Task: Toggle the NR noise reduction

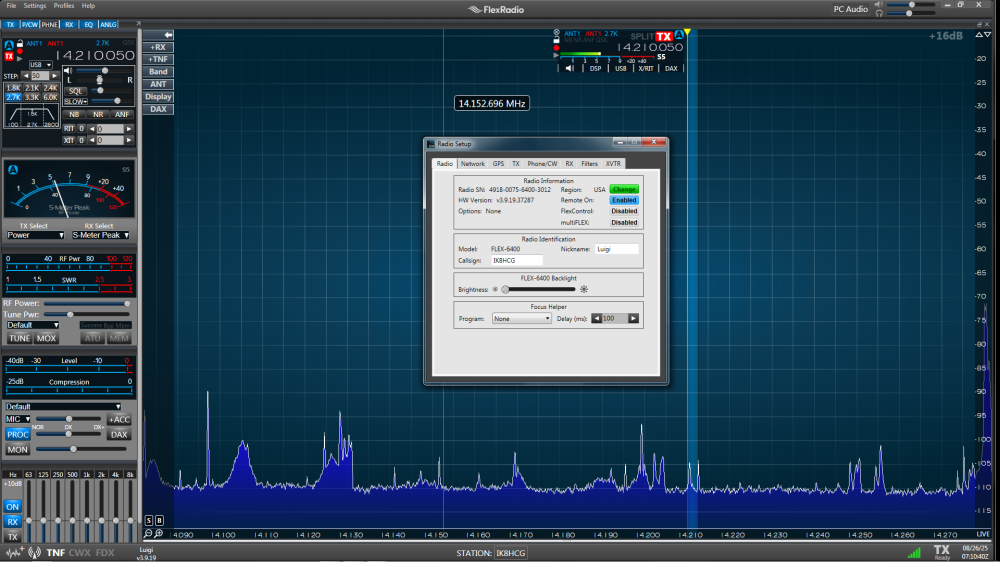Action: [98, 114]
